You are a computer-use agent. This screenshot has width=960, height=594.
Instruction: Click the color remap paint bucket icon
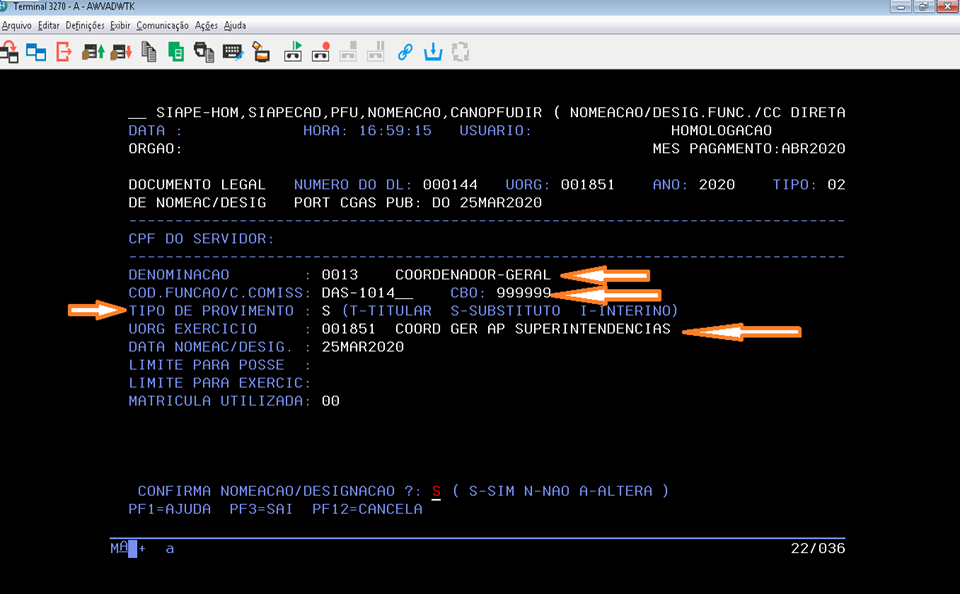tap(260, 51)
